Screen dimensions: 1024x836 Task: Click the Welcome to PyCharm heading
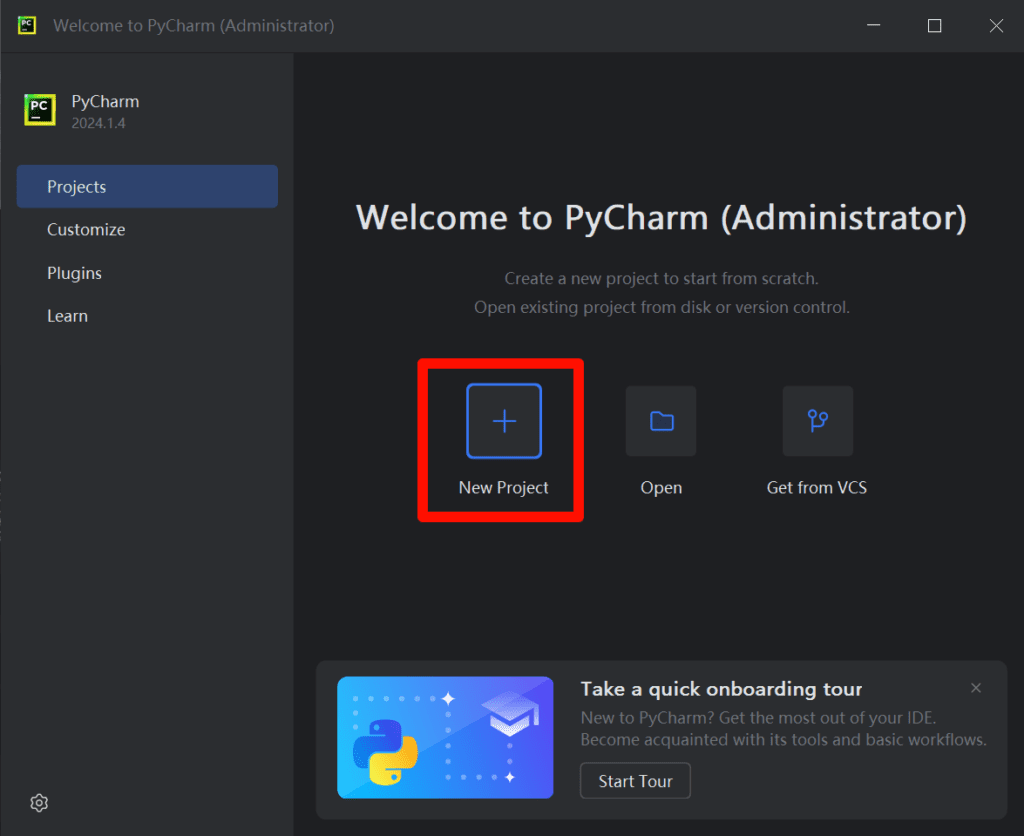click(662, 217)
